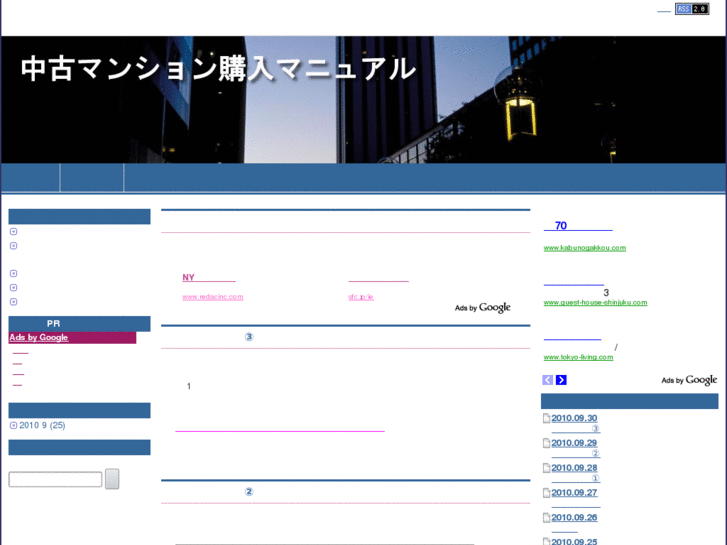Click the document icon beside 2010.09.26
The width and height of the screenshot is (727, 545).
546,518
